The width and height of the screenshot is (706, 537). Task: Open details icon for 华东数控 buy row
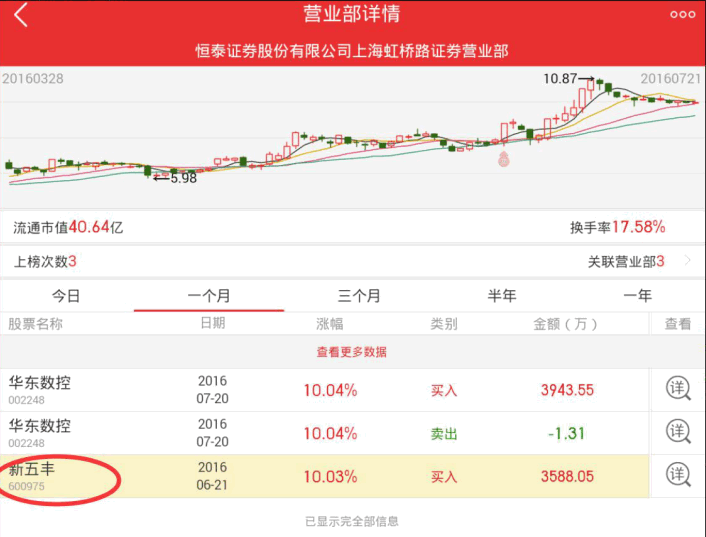(x=678, y=389)
